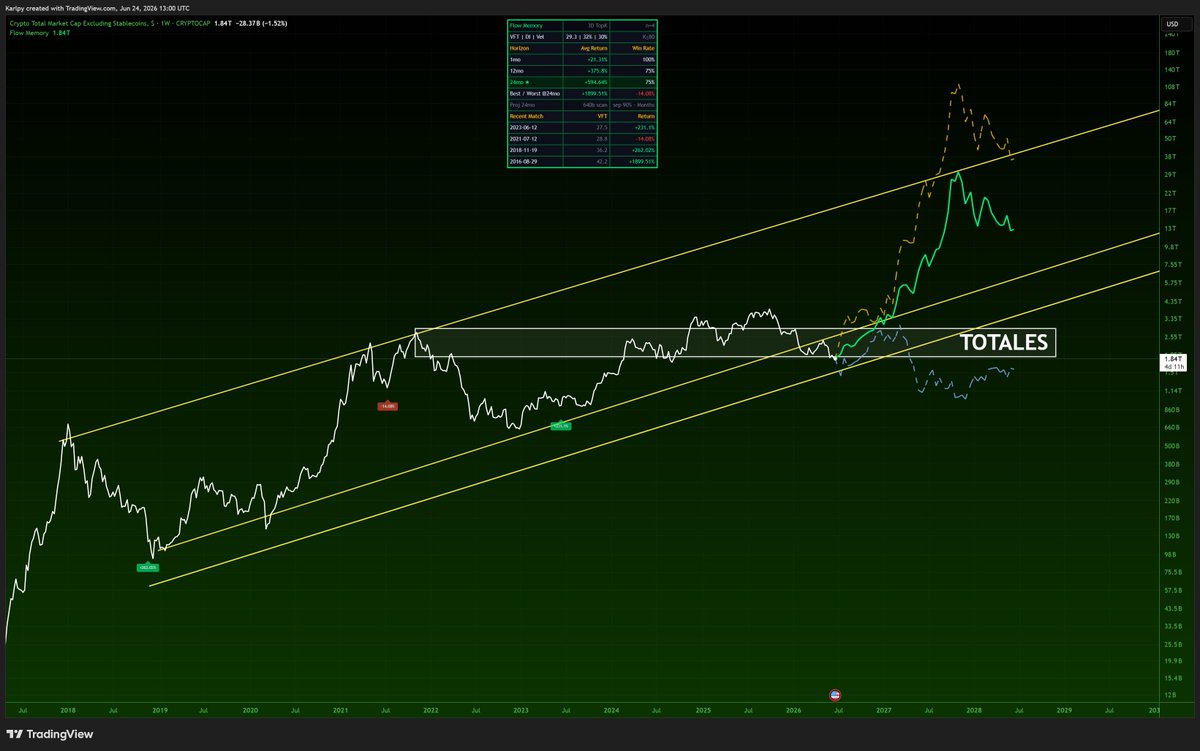Image resolution: width=1200 pixels, height=751 pixels.
Task: Select the white TOTALES text box
Action: [x=1003, y=343]
